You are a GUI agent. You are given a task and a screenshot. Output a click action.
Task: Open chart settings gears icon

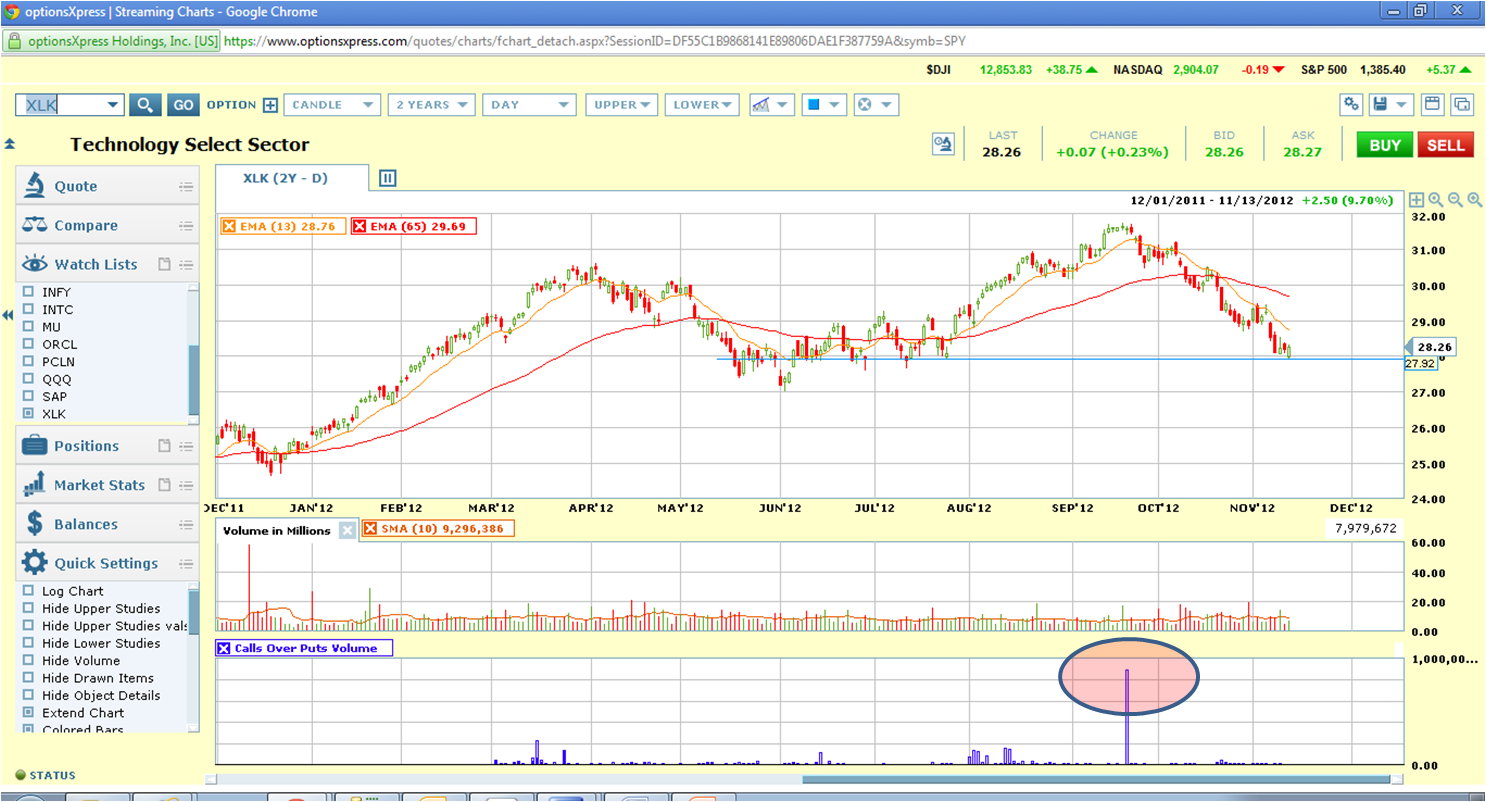tap(1352, 104)
